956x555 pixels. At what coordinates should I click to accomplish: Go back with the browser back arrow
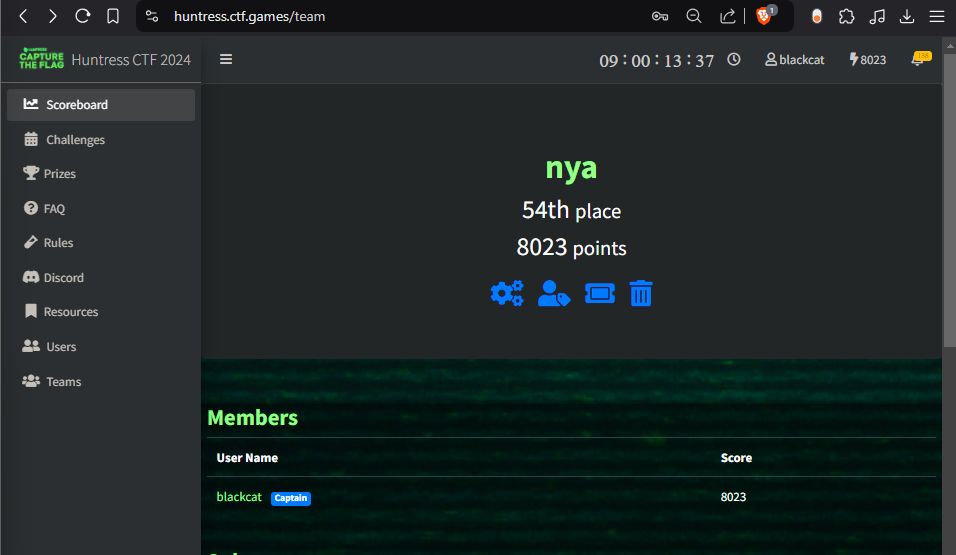pos(23,16)
